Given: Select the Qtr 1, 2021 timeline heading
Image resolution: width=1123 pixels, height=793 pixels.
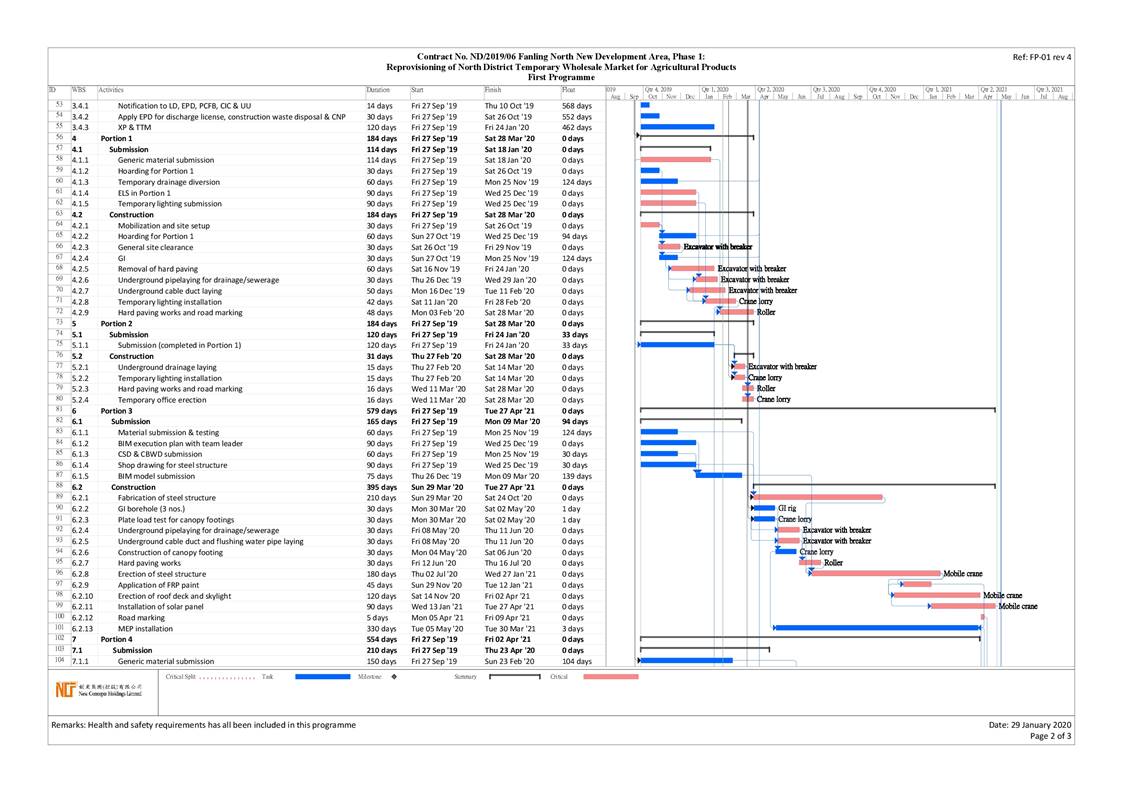Looking at the screenshot, I should (x=938, y=89).
